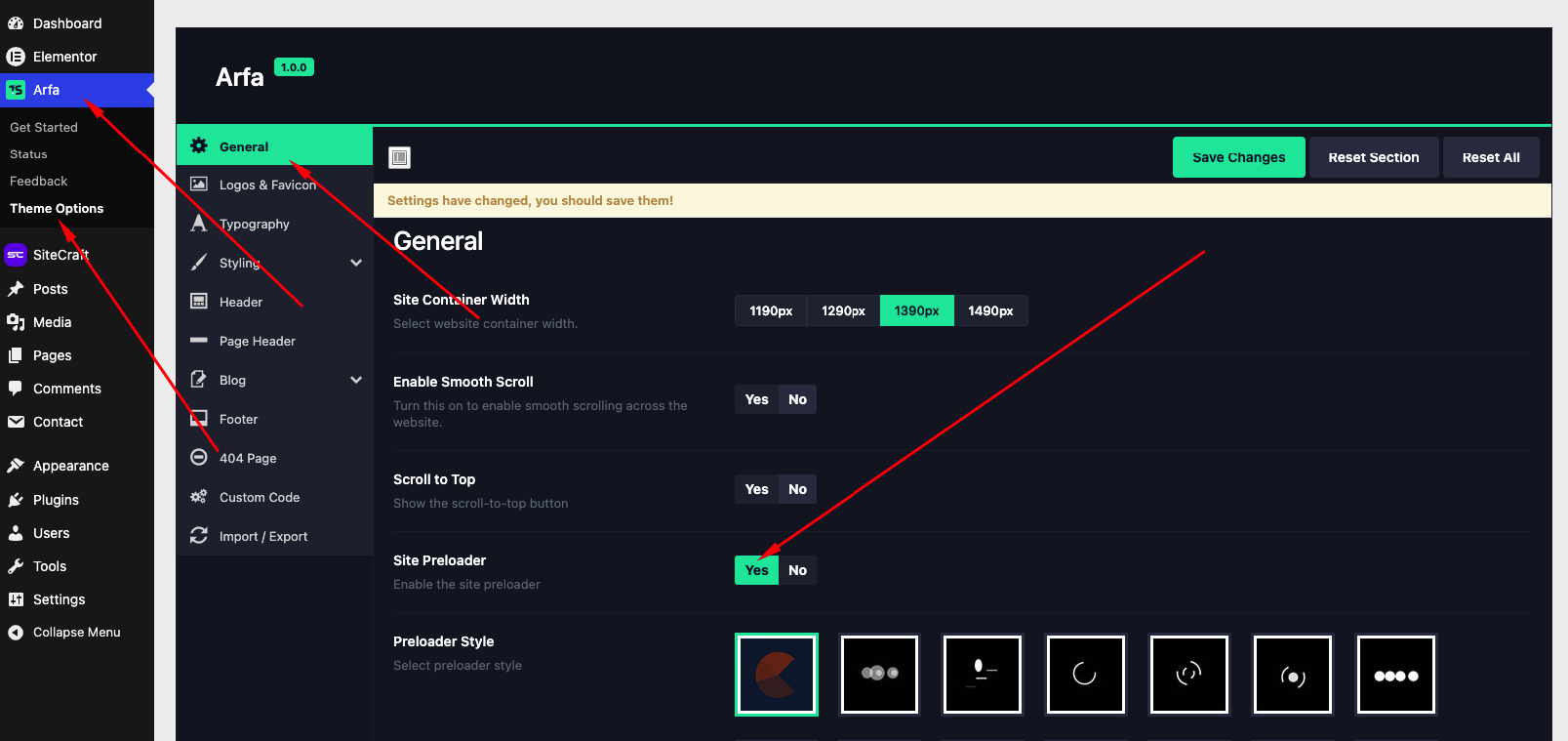Click the Media library icon
Viewport: 1568px width, 741px height.
click(16, 322)
